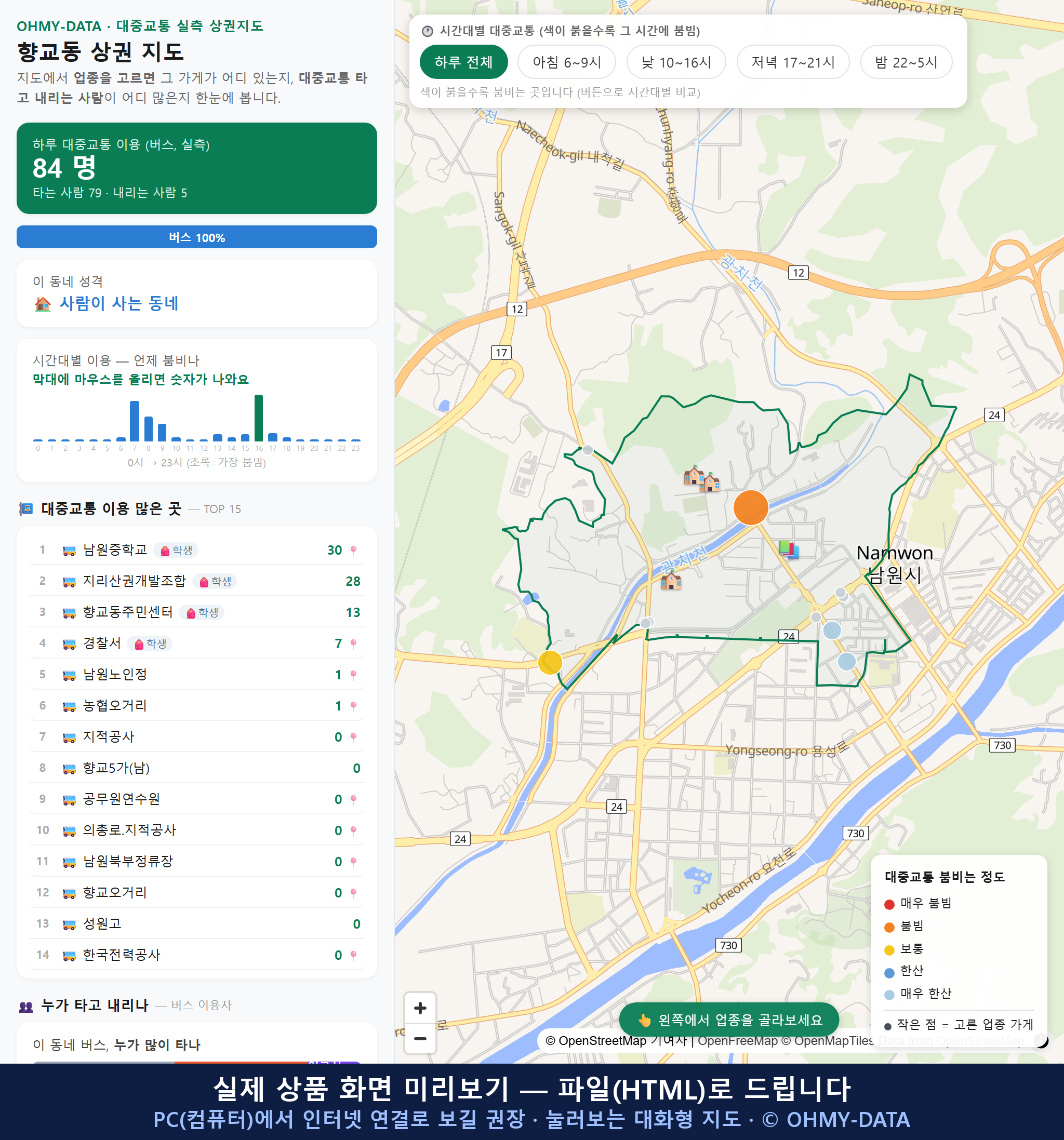Click the pin icon on 남원노인정 row

(353, 675)
